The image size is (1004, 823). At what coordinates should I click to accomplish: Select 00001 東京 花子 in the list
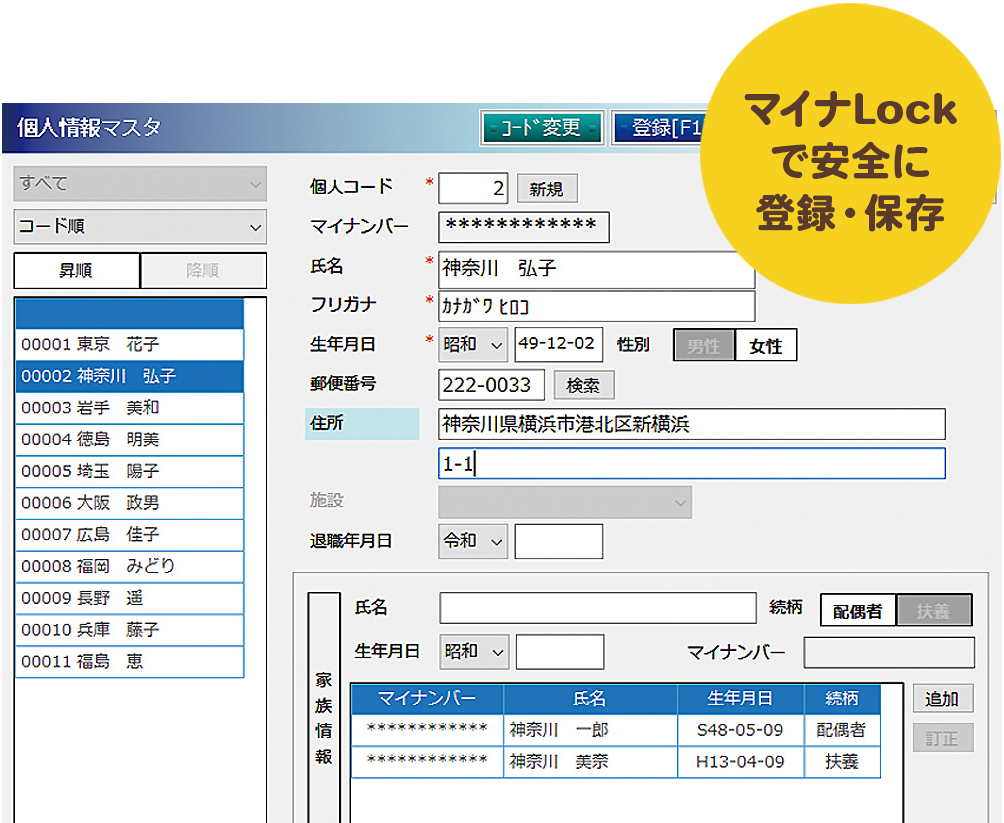(x=129, y=344)
